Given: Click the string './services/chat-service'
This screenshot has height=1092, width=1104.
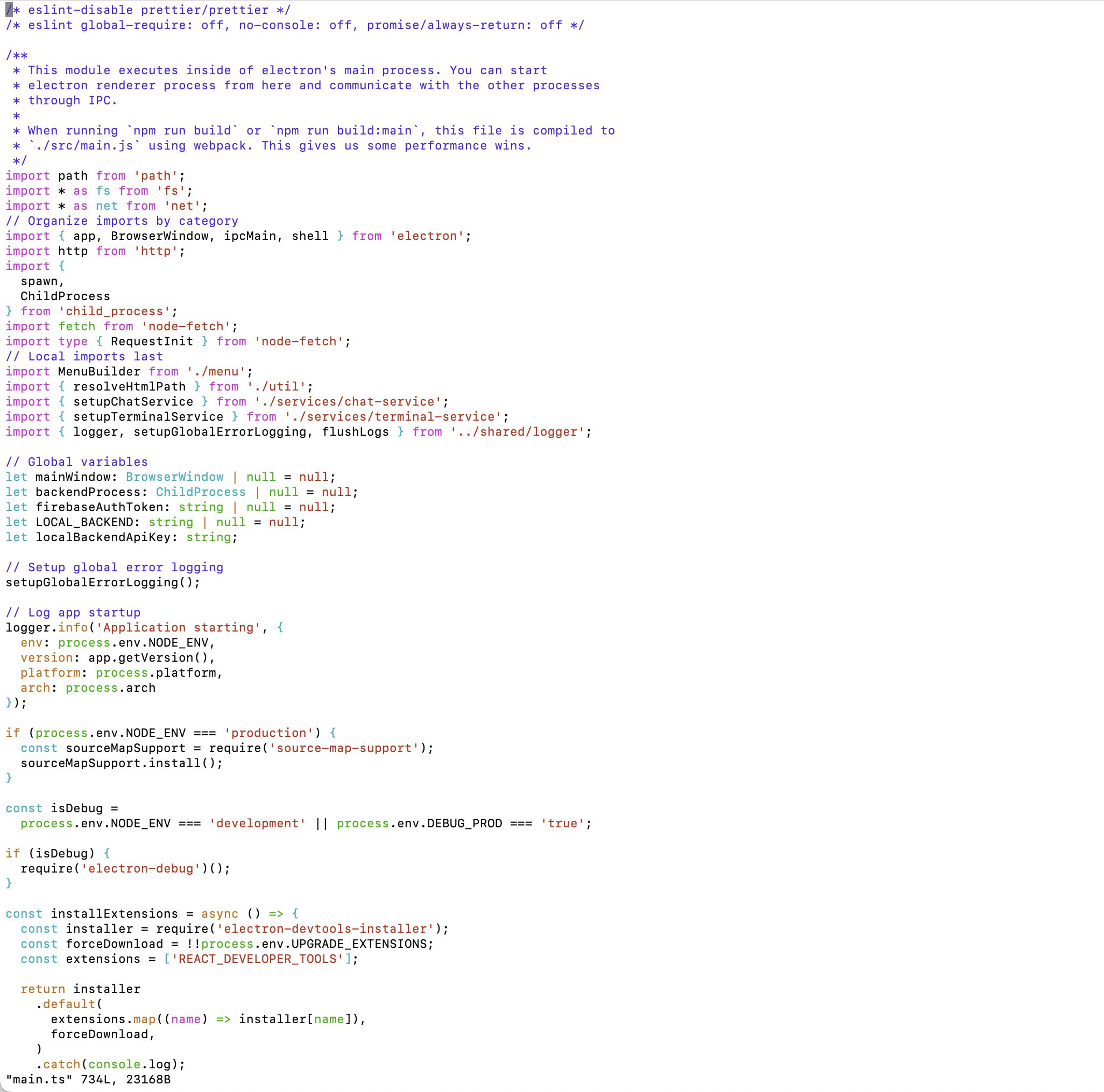Looking at the screenshot, I should (348, 402).
